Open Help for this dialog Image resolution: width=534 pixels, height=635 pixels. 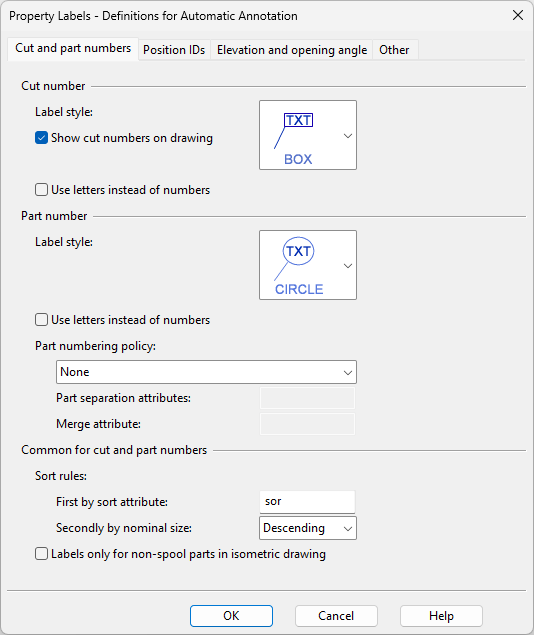(441, 616)
